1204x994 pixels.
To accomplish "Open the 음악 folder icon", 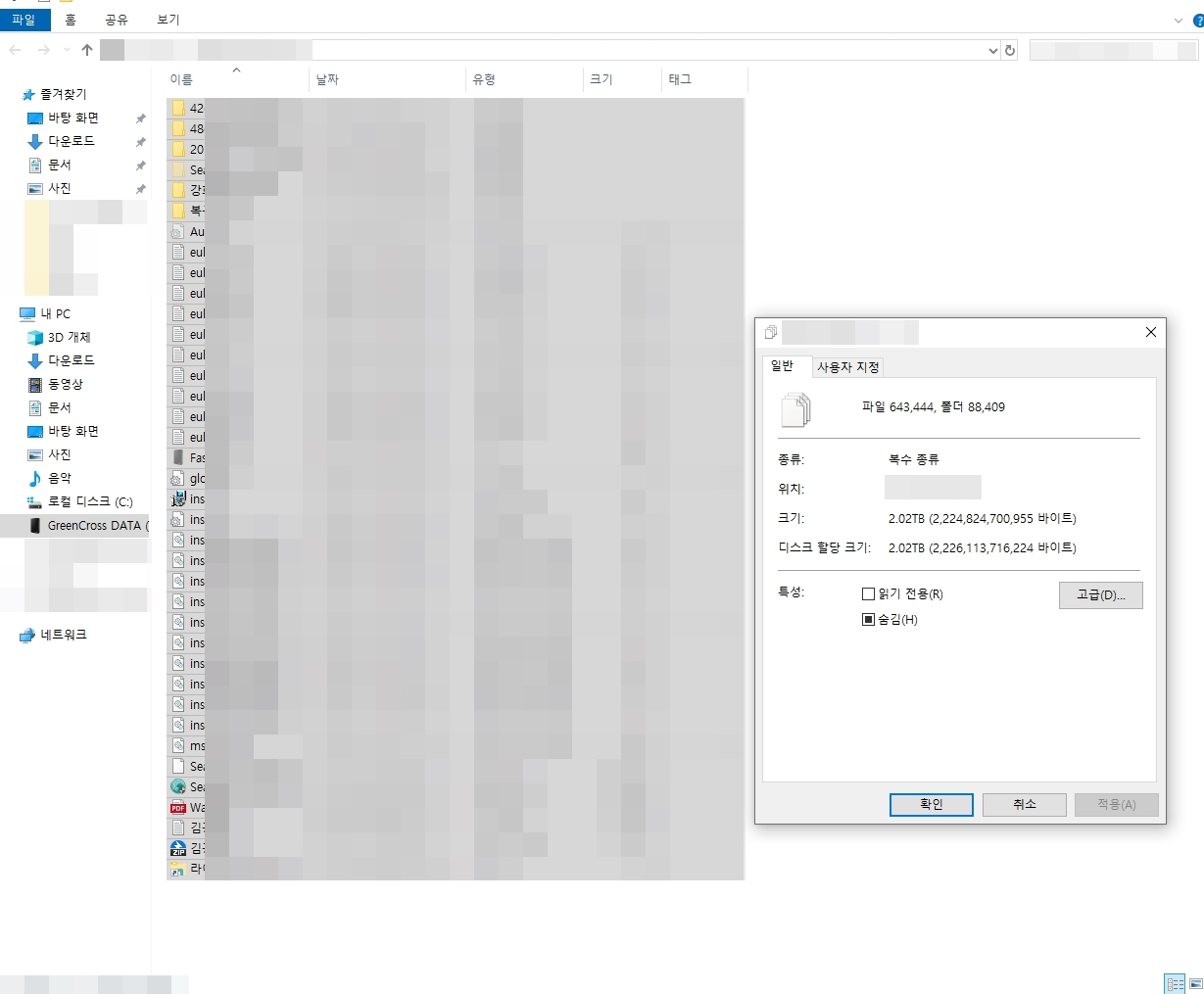I will (35, 479).
